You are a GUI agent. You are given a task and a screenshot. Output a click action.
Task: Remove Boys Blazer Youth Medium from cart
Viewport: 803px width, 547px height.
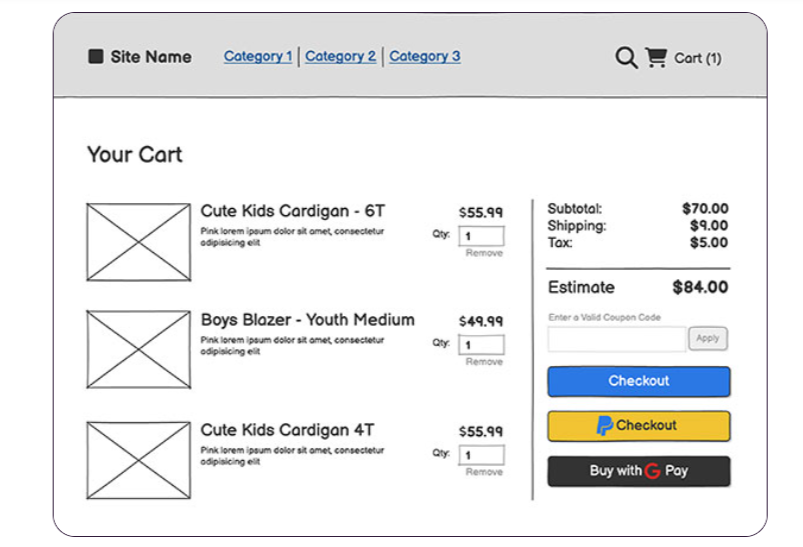[484, 362]
